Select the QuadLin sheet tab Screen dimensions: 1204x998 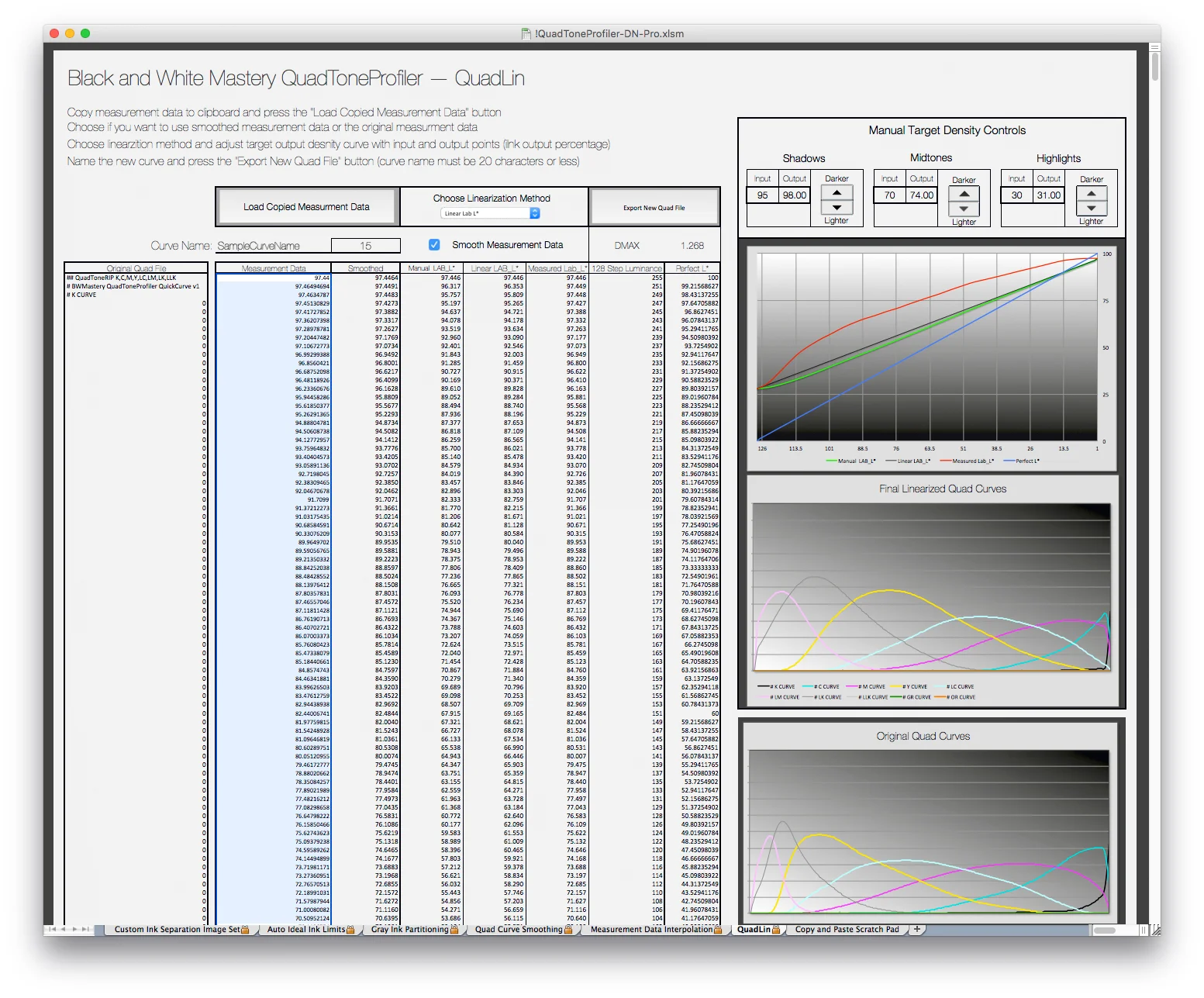[758, 929]
